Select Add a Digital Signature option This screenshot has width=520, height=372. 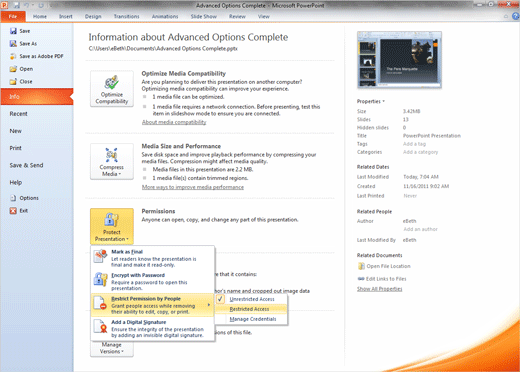click(153, 328)
